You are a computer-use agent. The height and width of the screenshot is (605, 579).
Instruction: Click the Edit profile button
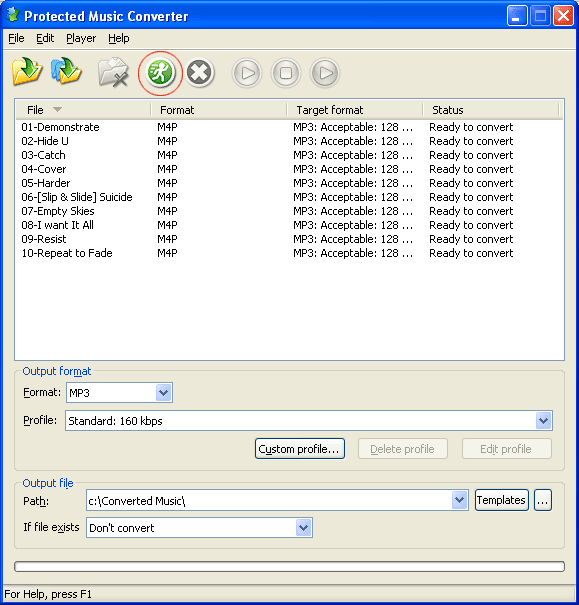coord(507,449)
